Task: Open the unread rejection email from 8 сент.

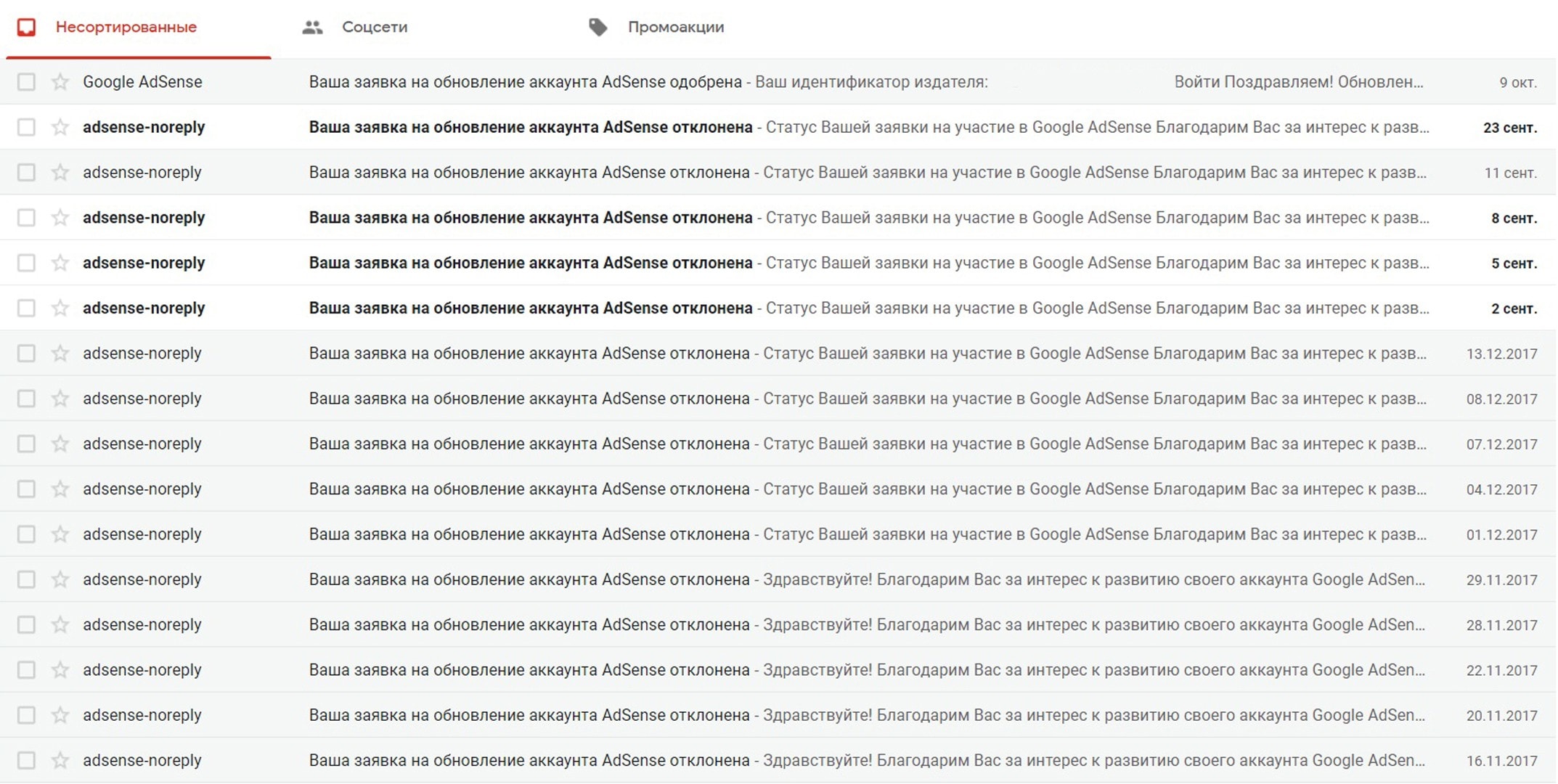Action: click(531, 218)
